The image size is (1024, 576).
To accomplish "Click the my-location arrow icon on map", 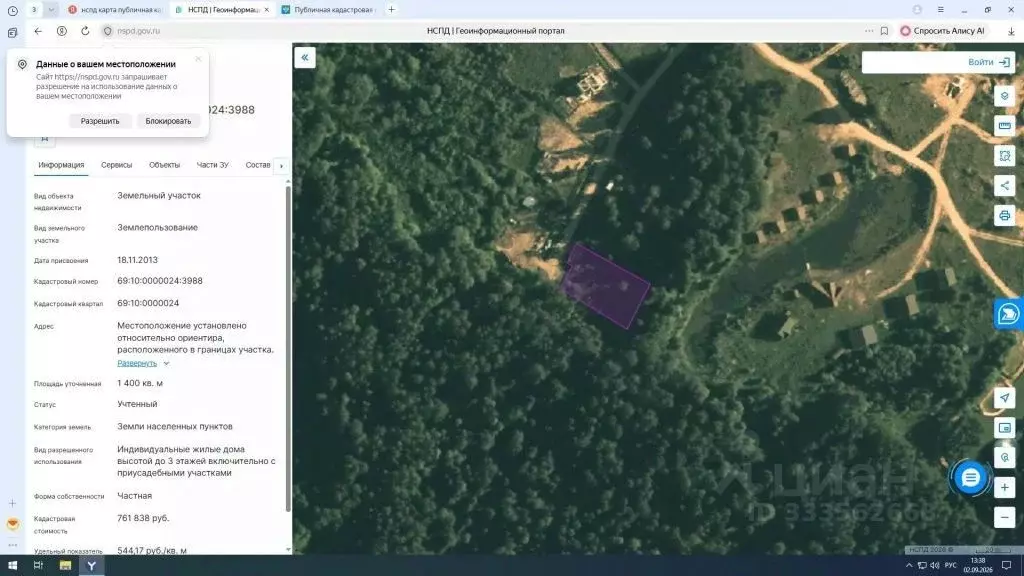I will (1004, 398).
